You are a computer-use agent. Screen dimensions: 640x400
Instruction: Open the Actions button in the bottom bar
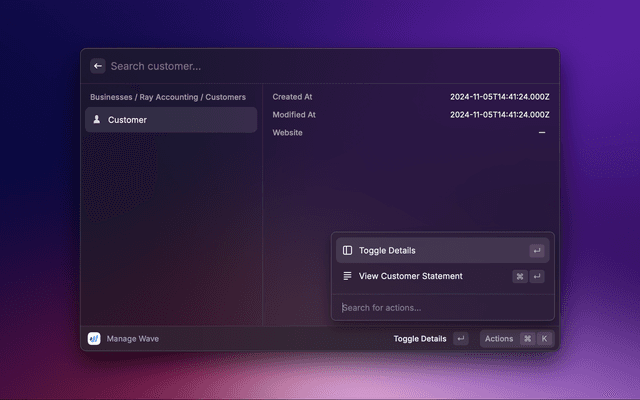click(517, 339)
